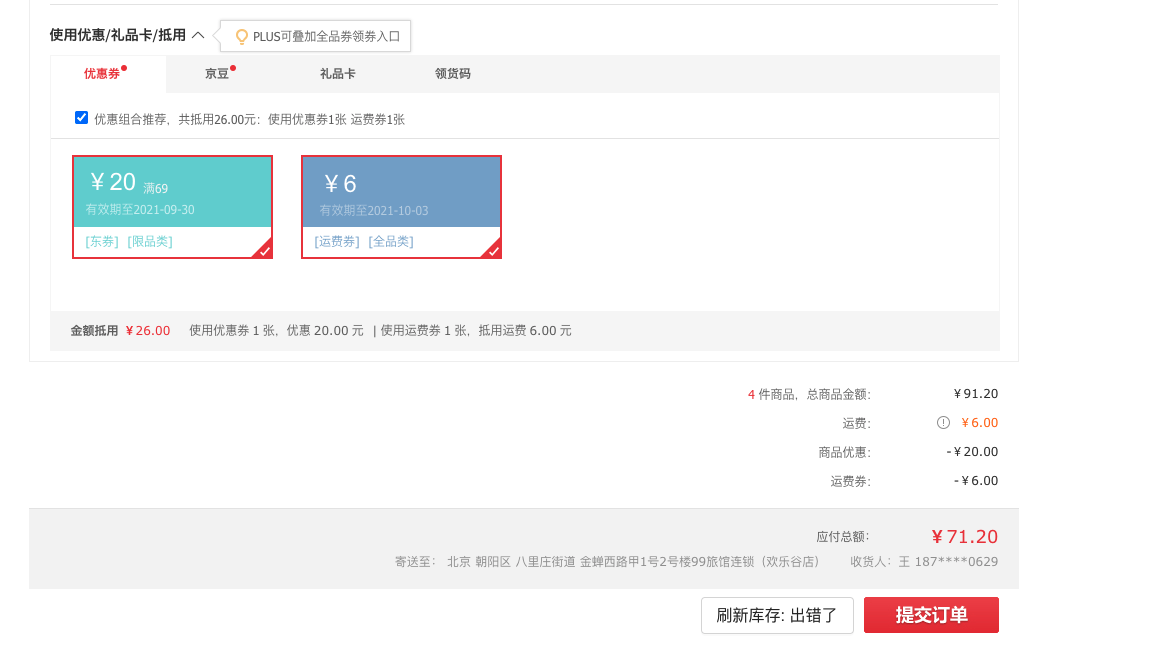Click the red dot beside 京豆
The width and height of the screenshot is (1163, 650).
pyautogui.click(x=233, y=68)
